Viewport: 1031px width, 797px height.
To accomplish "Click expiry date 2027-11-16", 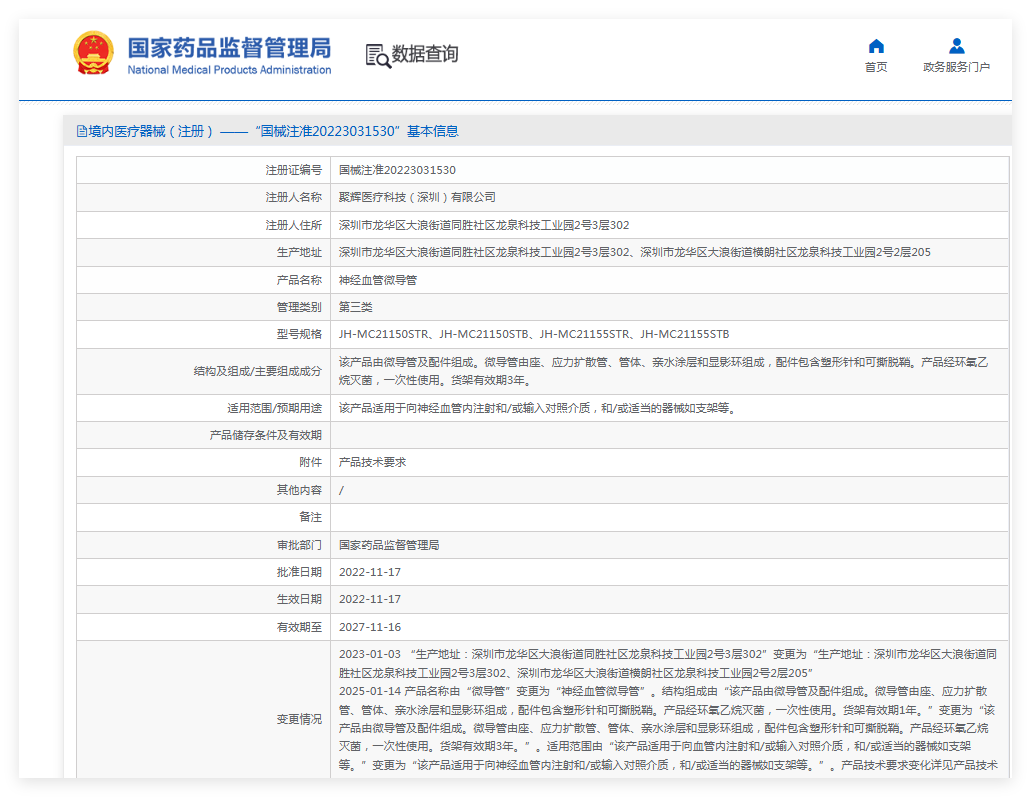I will tap(370, 627).
